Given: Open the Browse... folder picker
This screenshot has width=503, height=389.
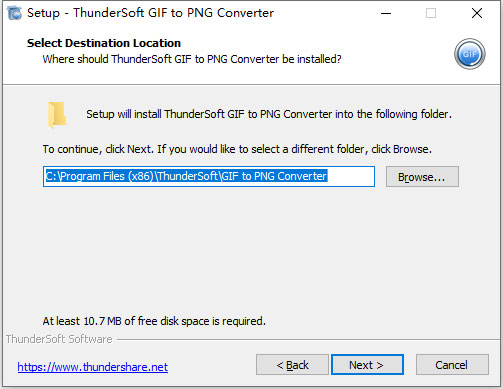Looking at the screenshot, I should 422,177.
